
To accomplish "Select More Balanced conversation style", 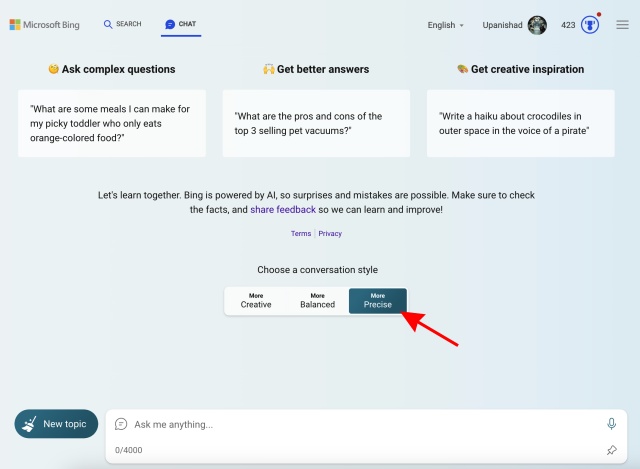I will (x=317, y=300).
